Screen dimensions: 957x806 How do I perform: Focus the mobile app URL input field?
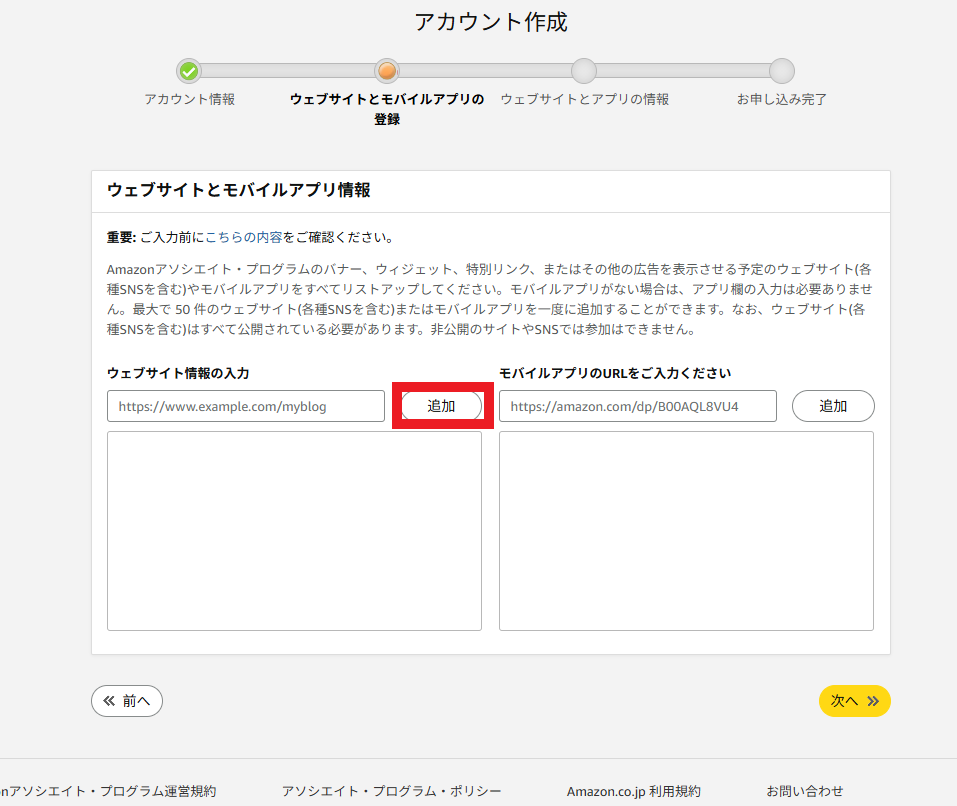click(x=638, y=406)
